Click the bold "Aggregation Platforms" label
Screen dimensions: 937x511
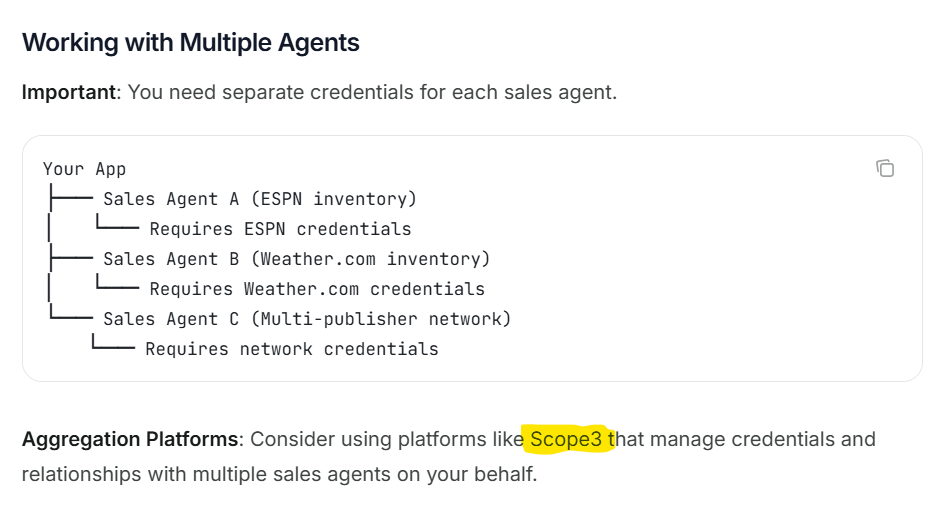point(130,439)
